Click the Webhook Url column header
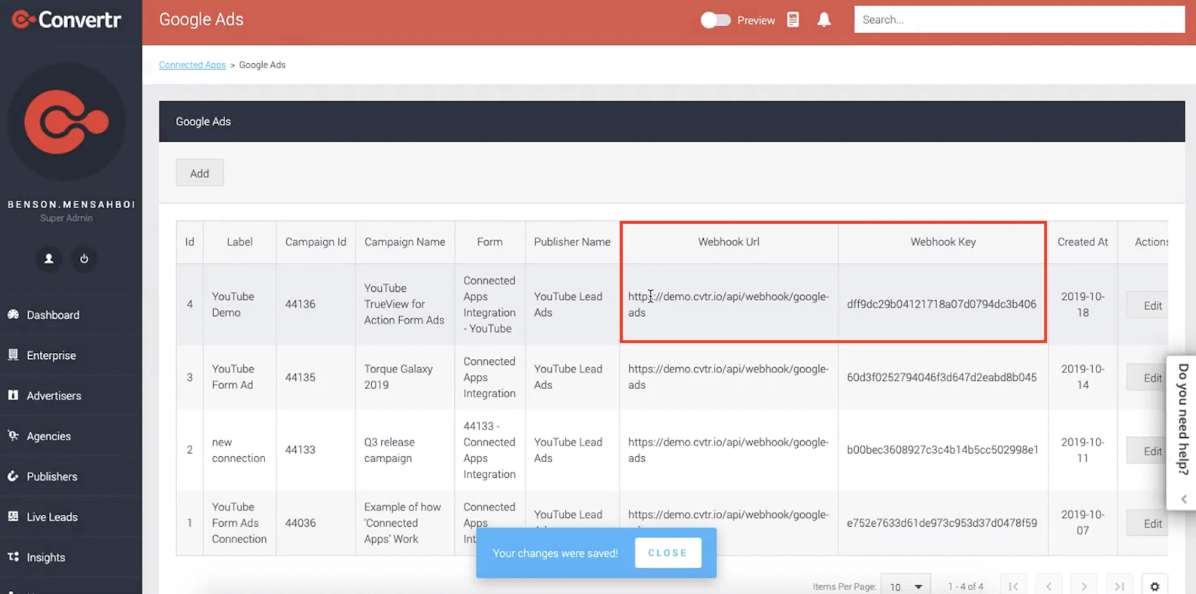 [729, 242]
